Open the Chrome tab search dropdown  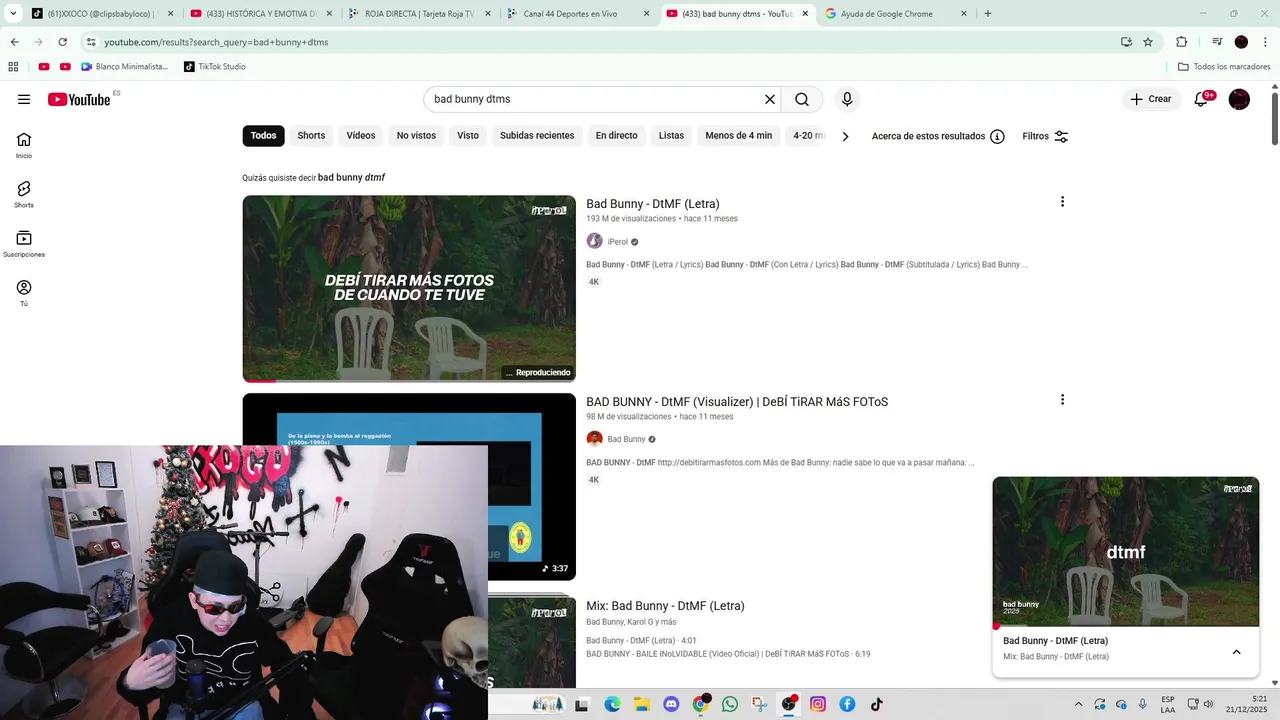[13, 14]
